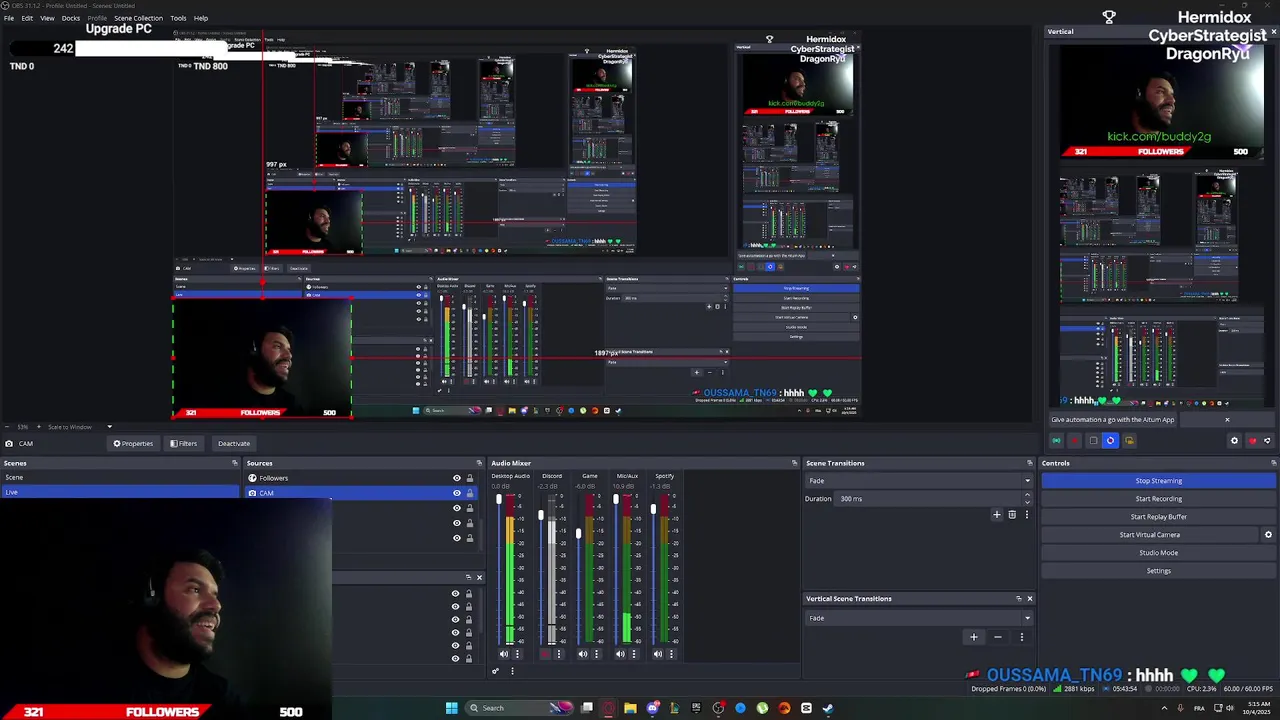
Task: Open Game channel three-dot options menu
Action: point(596,654)
